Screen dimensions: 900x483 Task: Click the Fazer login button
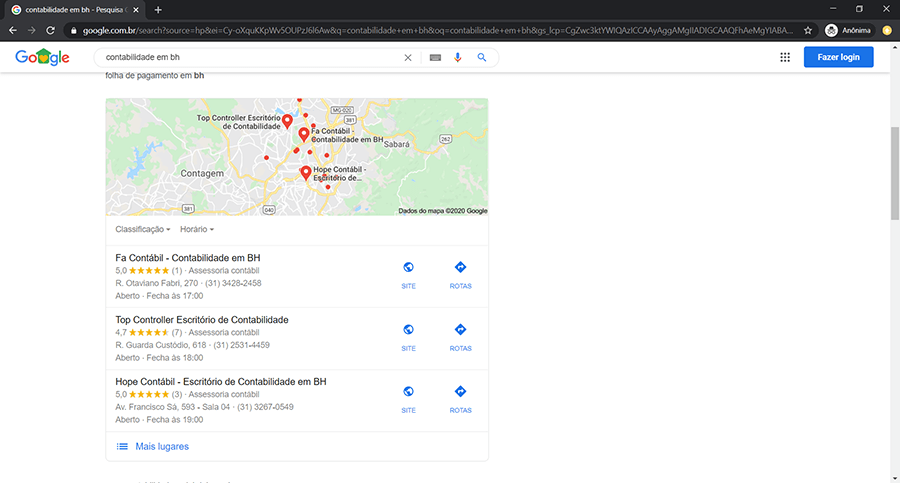click(x=838, y=57)
